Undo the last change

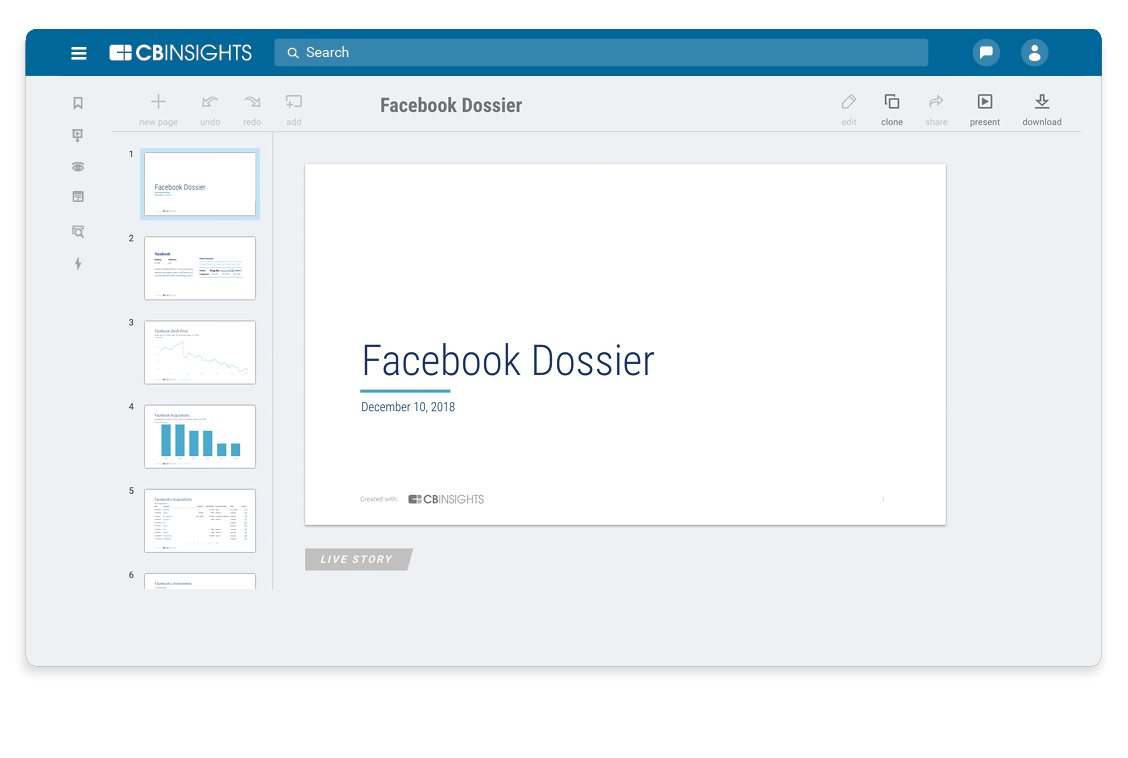[x=210, y=110]
